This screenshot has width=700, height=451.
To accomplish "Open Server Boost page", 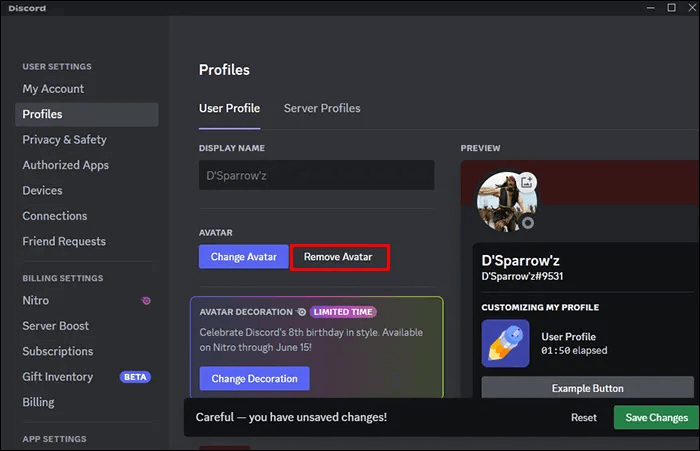I will click(56, 326).
